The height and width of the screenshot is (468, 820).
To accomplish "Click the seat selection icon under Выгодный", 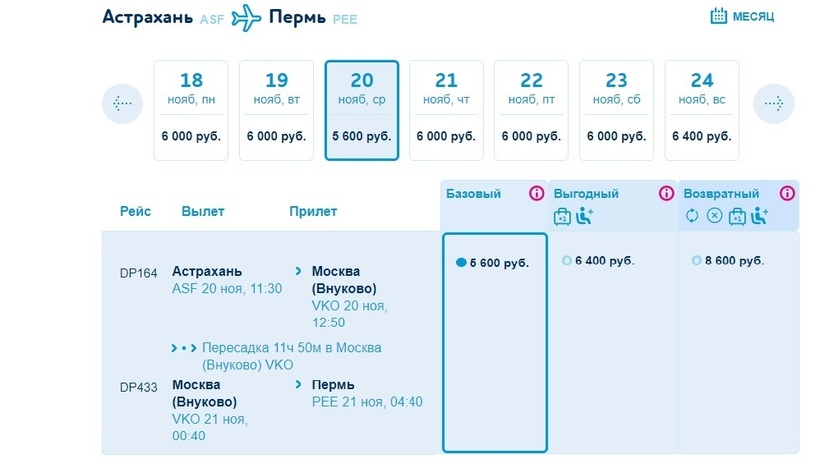I will point(585,215).
